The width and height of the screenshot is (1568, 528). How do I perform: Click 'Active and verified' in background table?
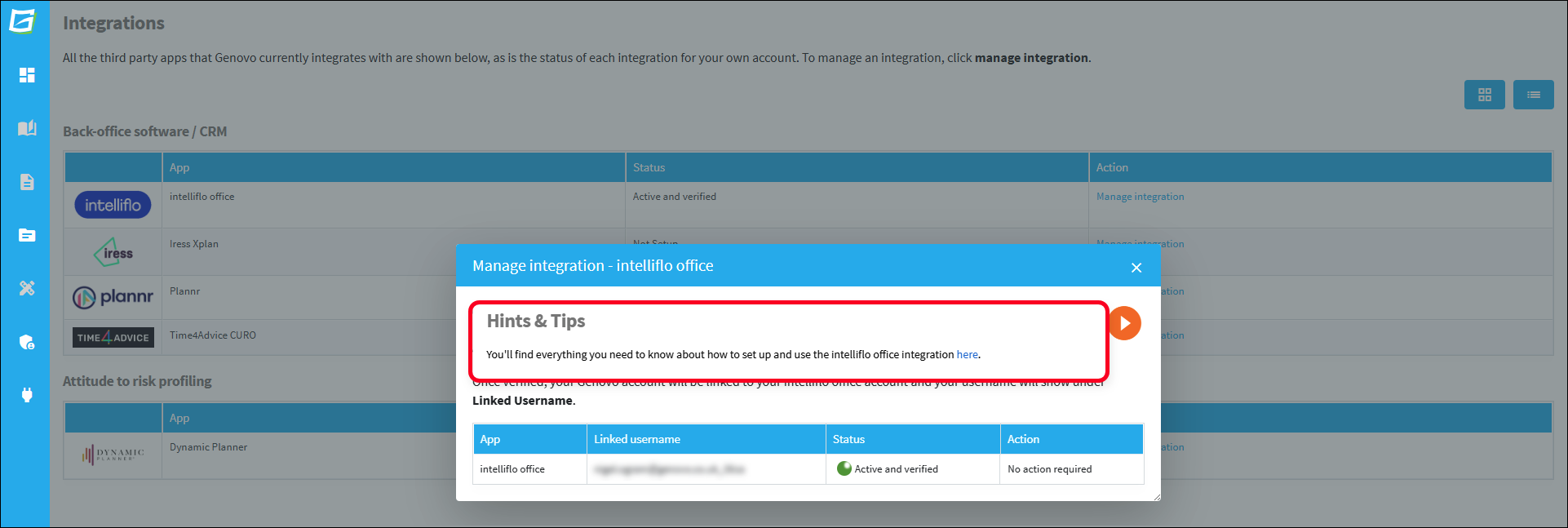coord(675,197)
